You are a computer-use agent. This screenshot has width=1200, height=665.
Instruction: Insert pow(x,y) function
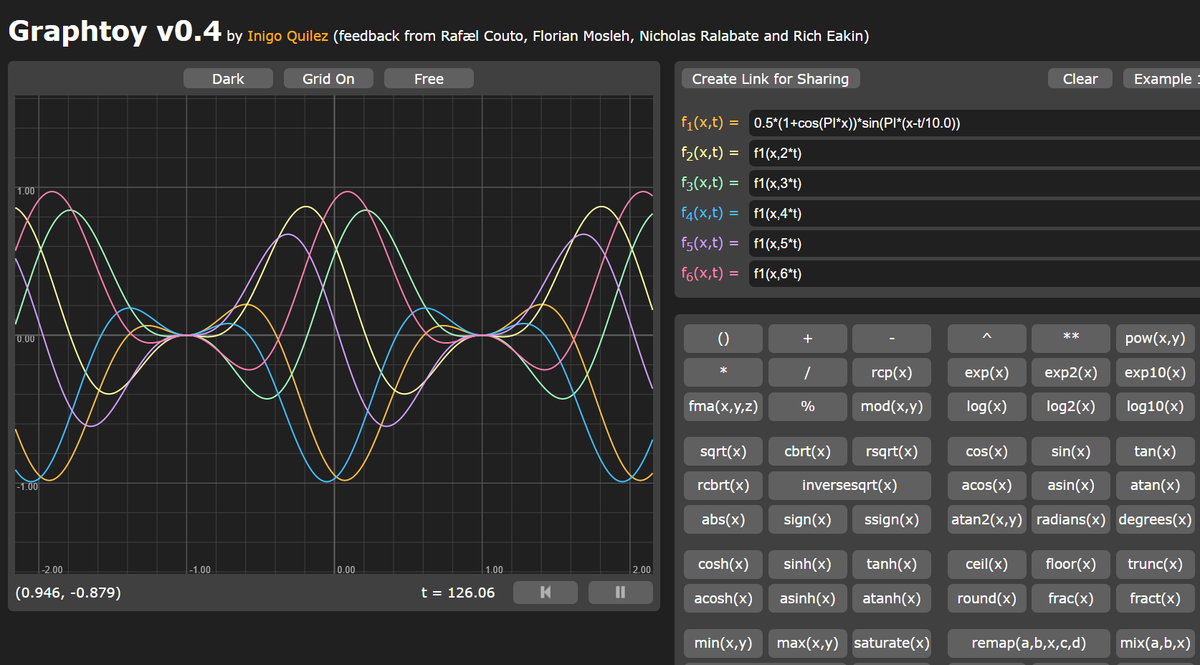[x=1155, y=338]
